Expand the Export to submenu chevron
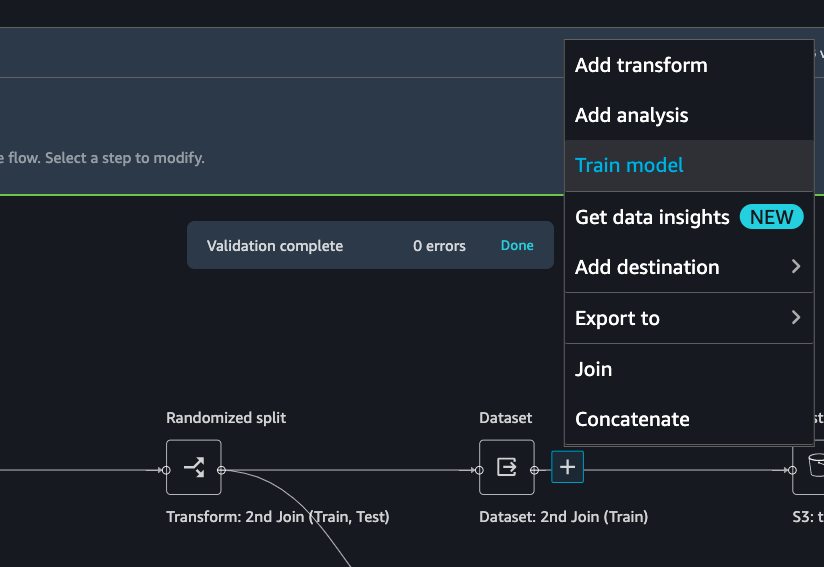 pyautogui.click(x=796, y=317)
